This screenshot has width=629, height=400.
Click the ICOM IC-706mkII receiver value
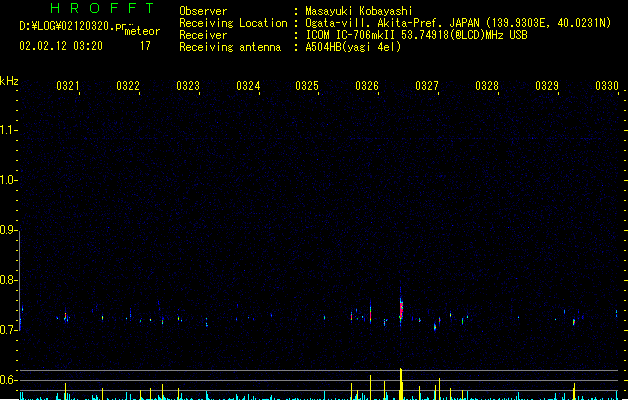(x=416, y=35)
